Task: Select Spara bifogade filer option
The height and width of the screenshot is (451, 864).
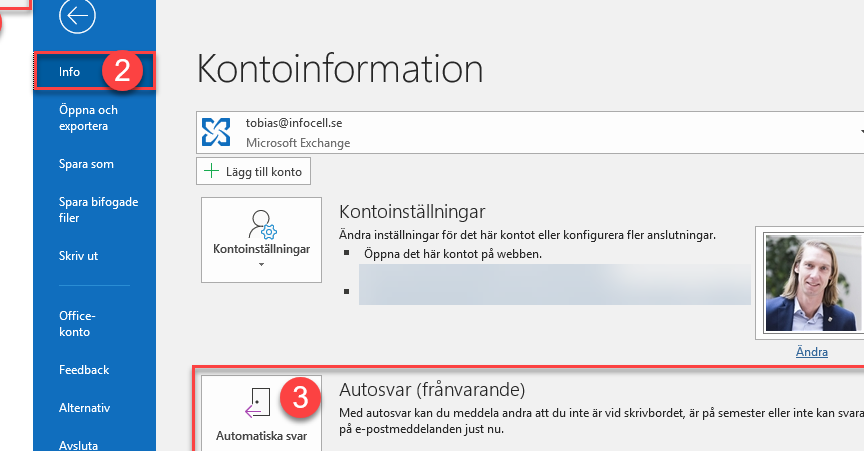Action: coord(99,210)
